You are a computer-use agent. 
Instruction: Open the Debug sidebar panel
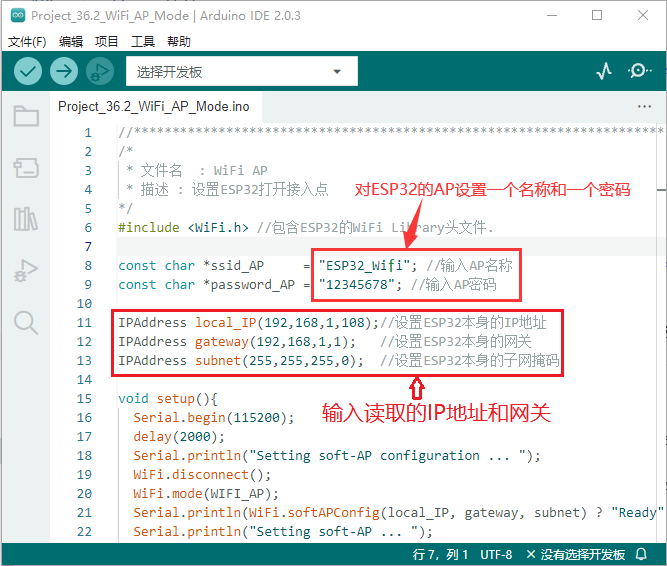tap(26, 270)
